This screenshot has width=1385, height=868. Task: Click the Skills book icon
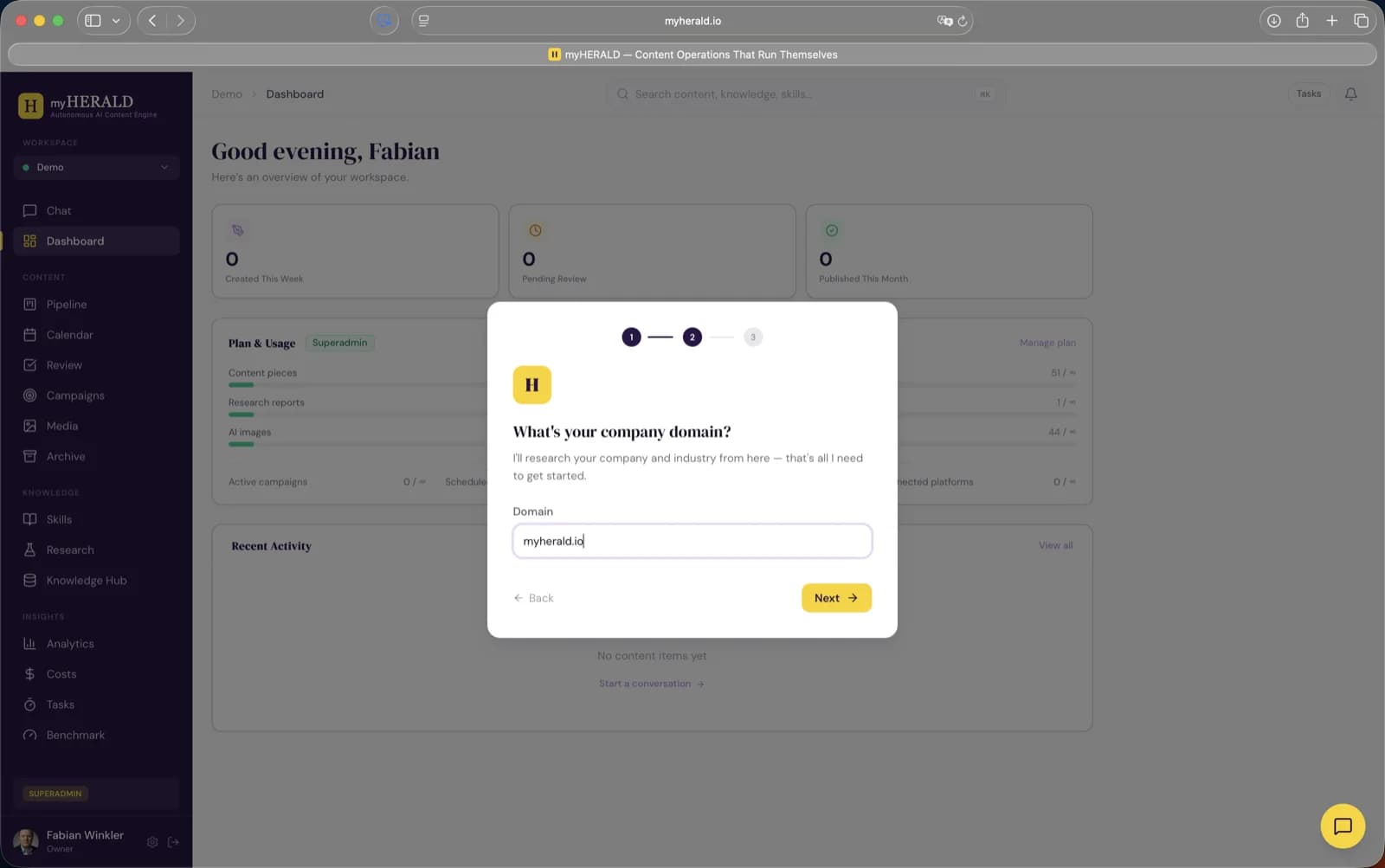coord(30,519)
